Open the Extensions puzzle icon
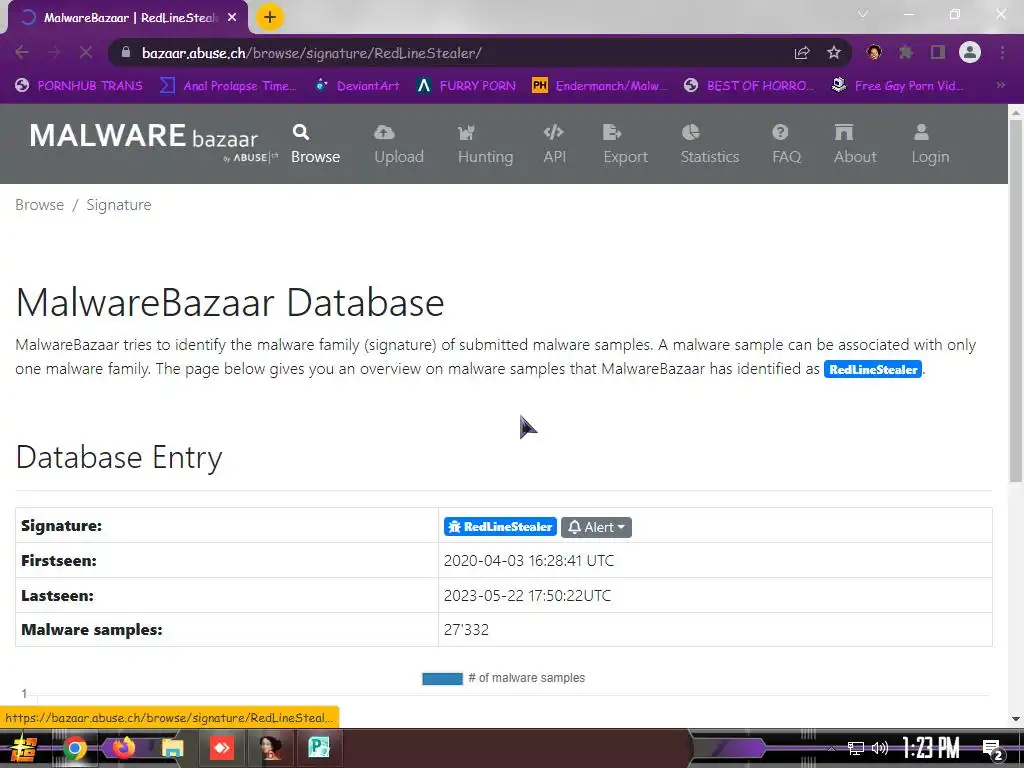The image size is (1024, 768). 906,52
